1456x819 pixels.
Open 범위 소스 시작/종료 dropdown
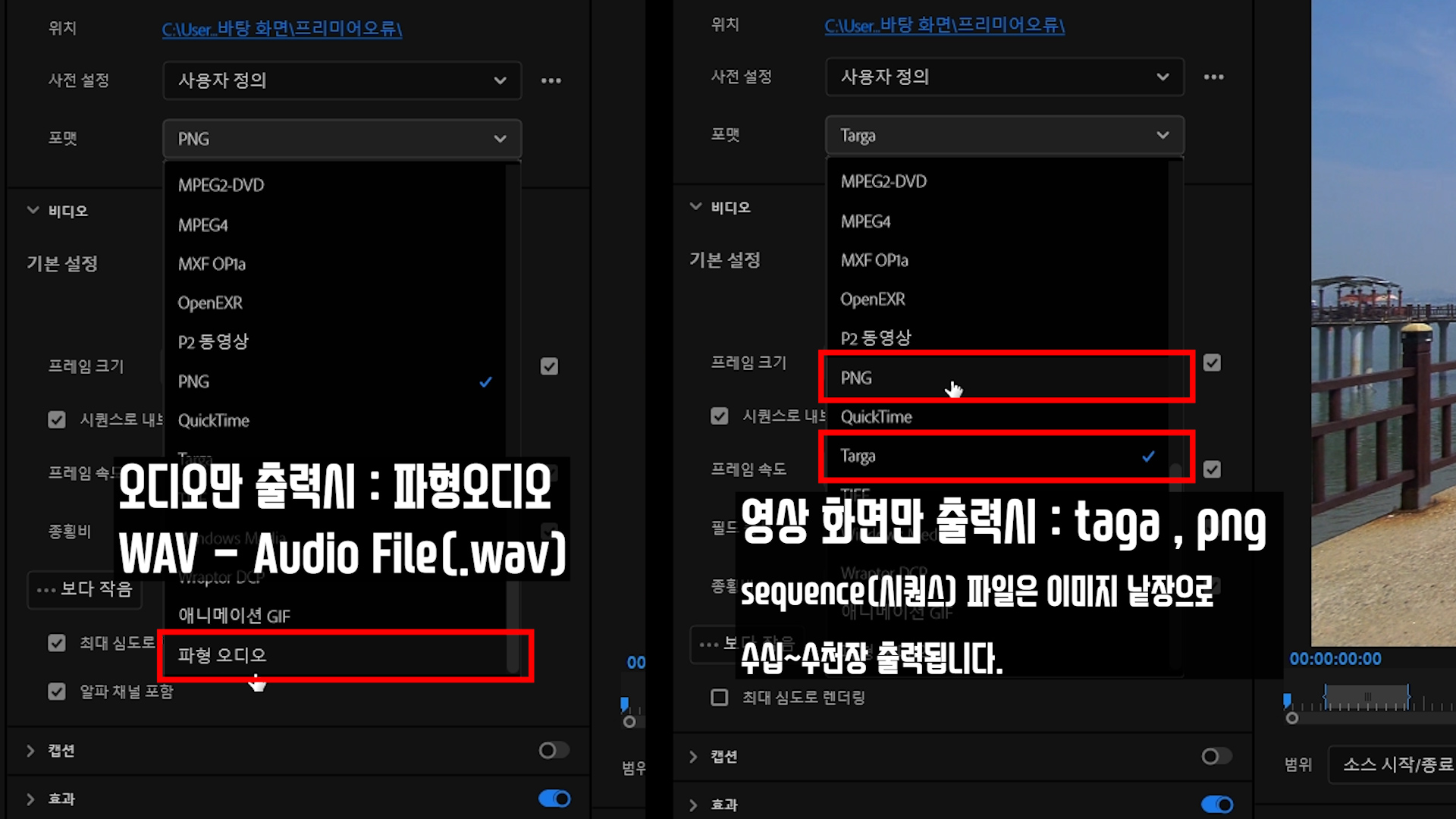pyautogui.click(x=1395, y=764)
